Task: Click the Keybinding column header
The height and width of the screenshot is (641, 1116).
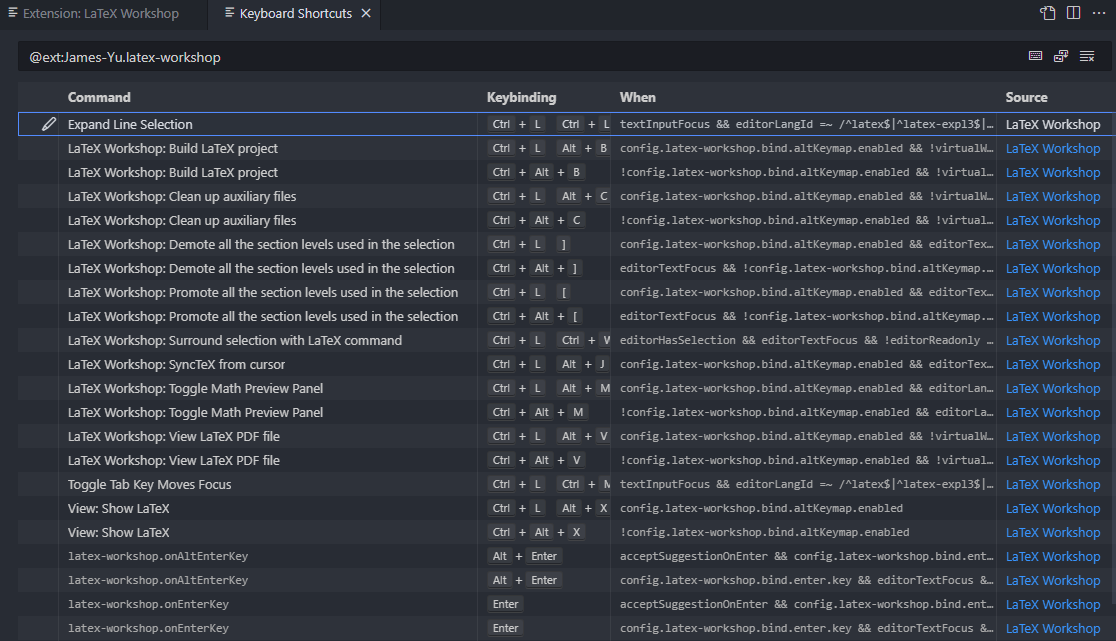Action: (x=522, y=97)
